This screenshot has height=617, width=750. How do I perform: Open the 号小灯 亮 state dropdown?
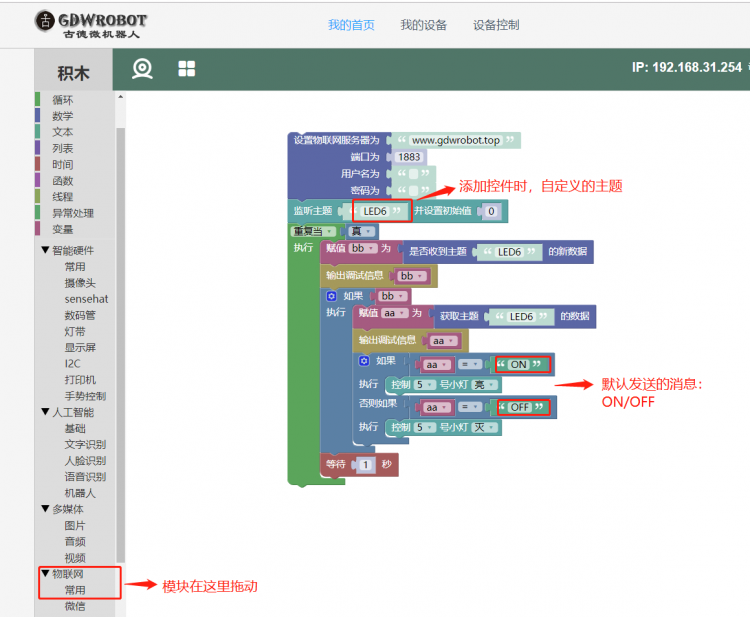point(485,385)
